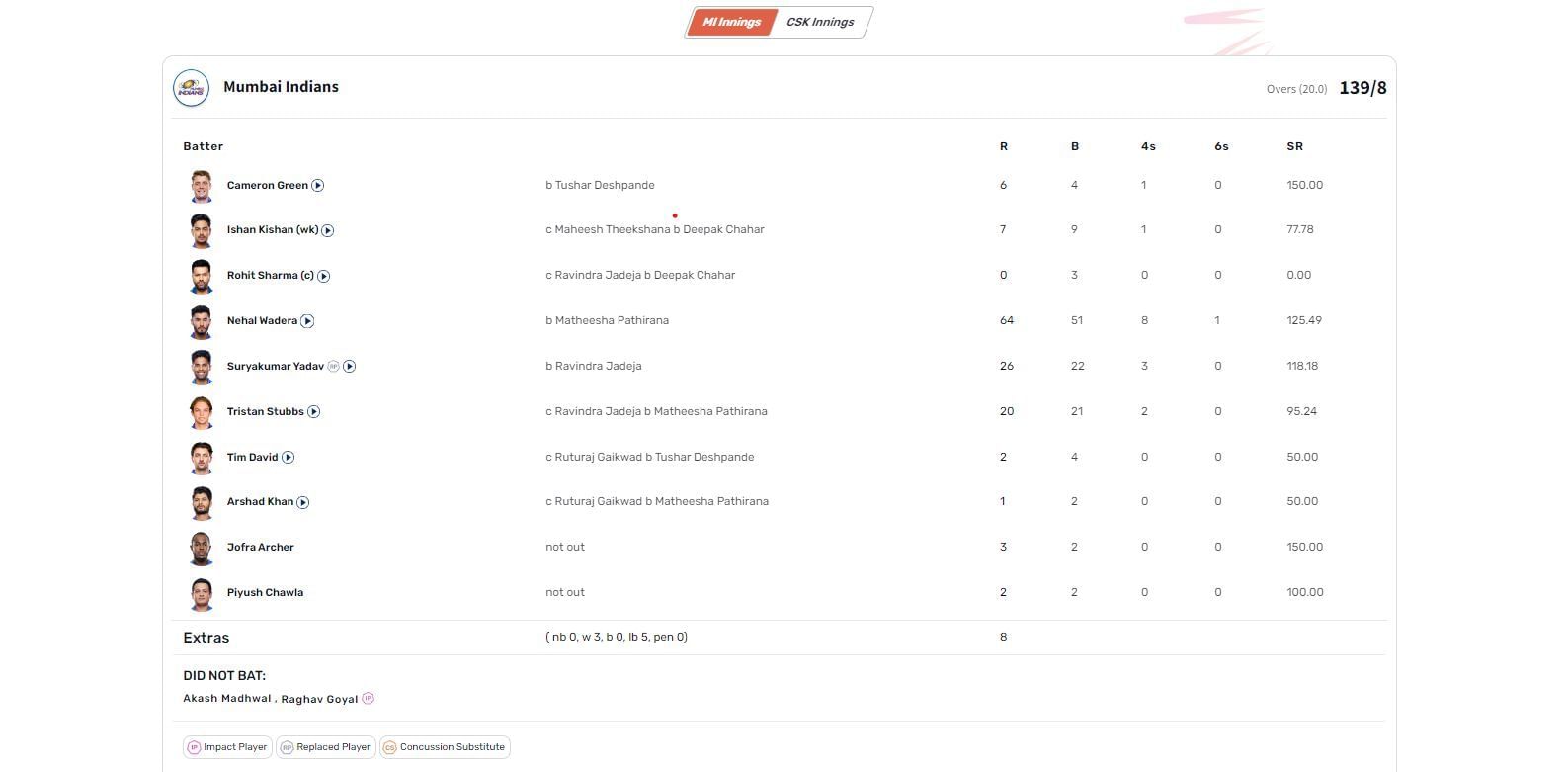Viewport: 1568px width, 772px height.
Task: Click play icon next to Ishan Kishan
Action: coord(328,230)
